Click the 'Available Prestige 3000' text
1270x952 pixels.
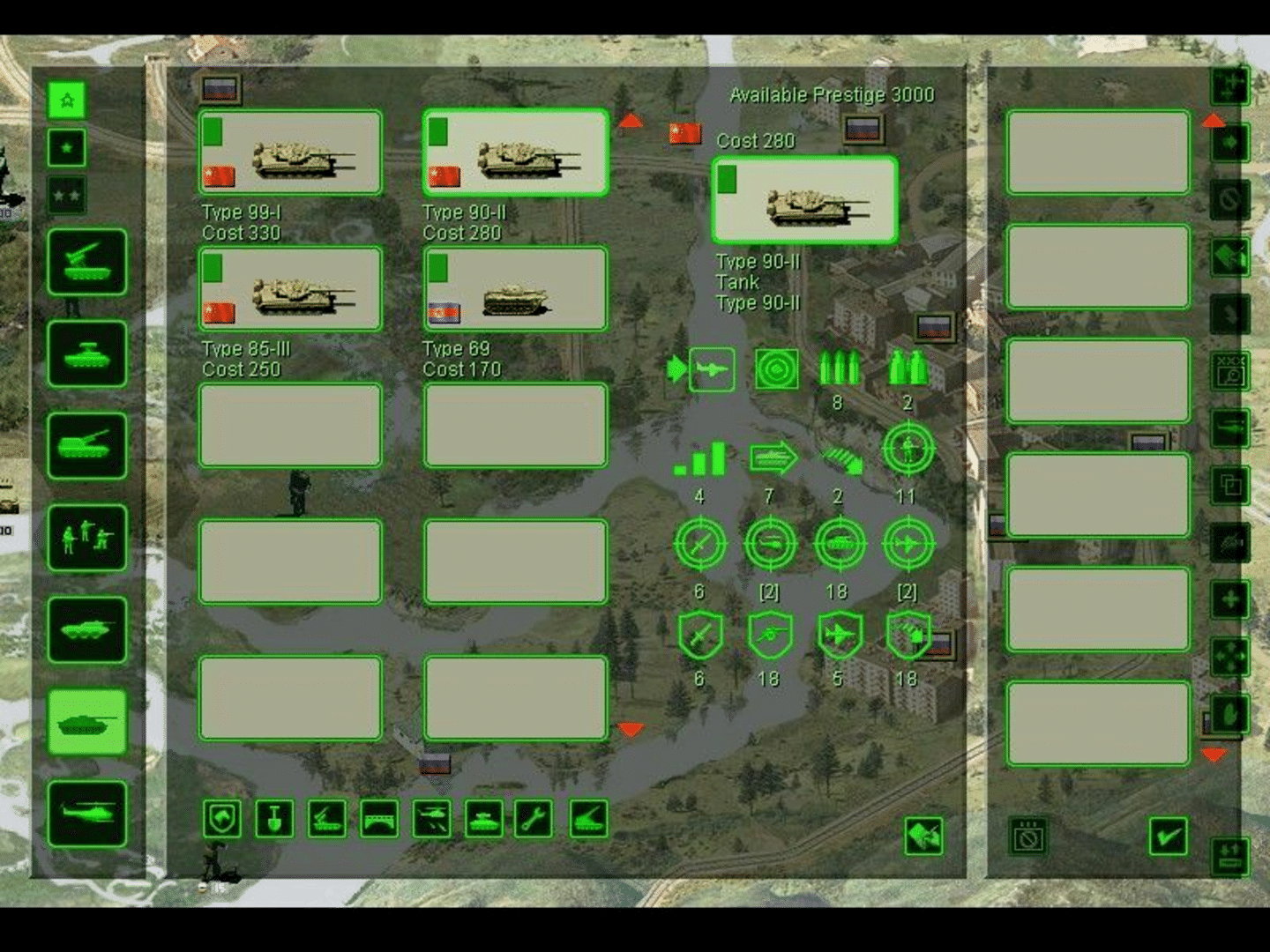(x=832, y=94)
